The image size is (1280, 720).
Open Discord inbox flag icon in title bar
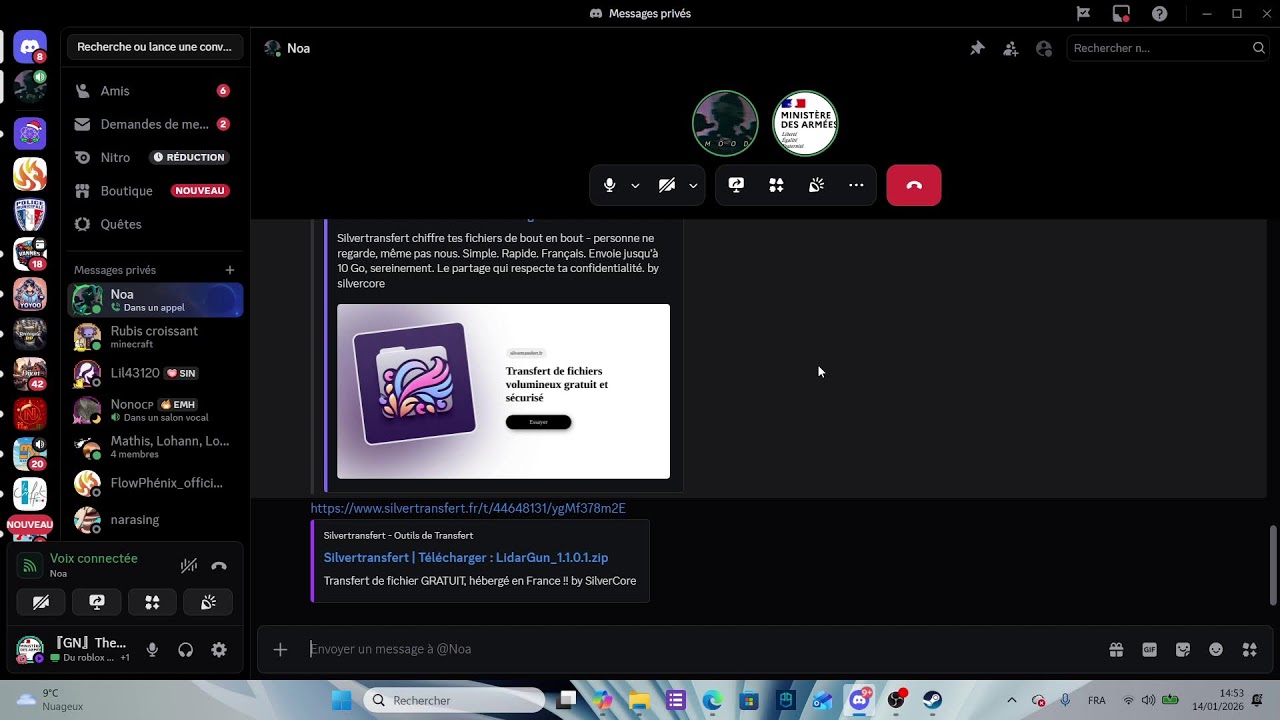point(1083,13)
